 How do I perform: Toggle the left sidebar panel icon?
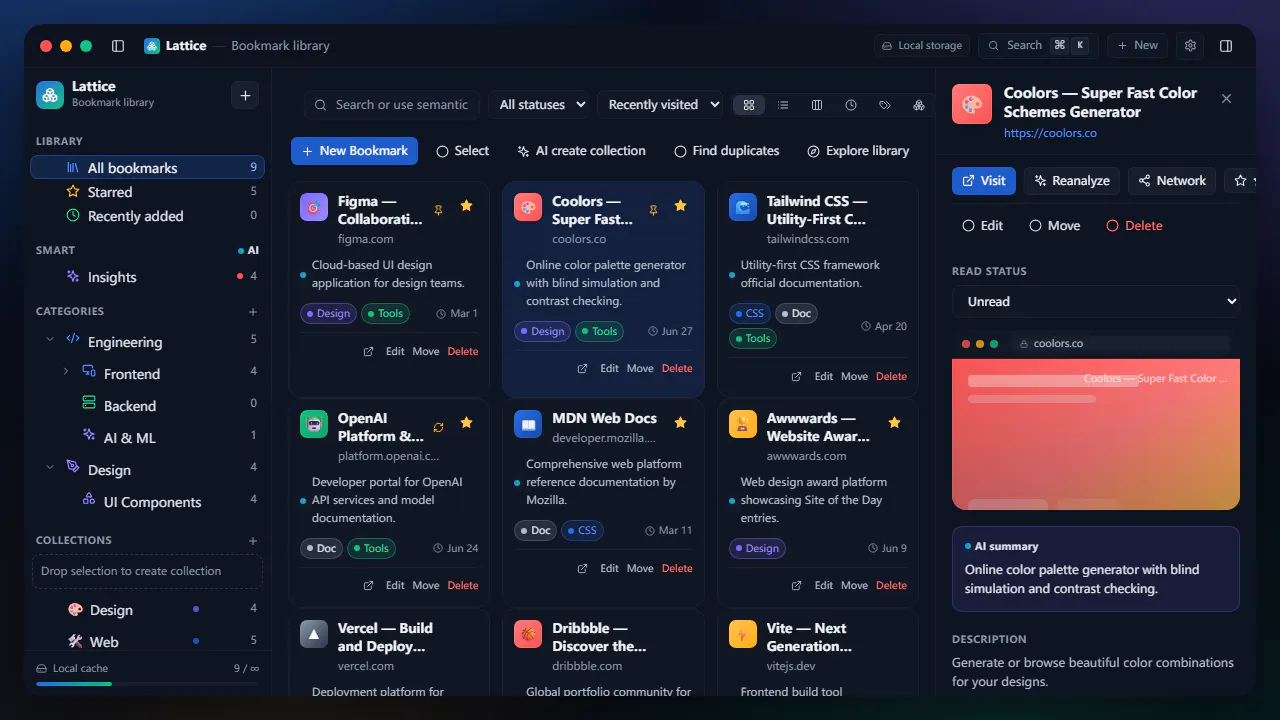118,46
